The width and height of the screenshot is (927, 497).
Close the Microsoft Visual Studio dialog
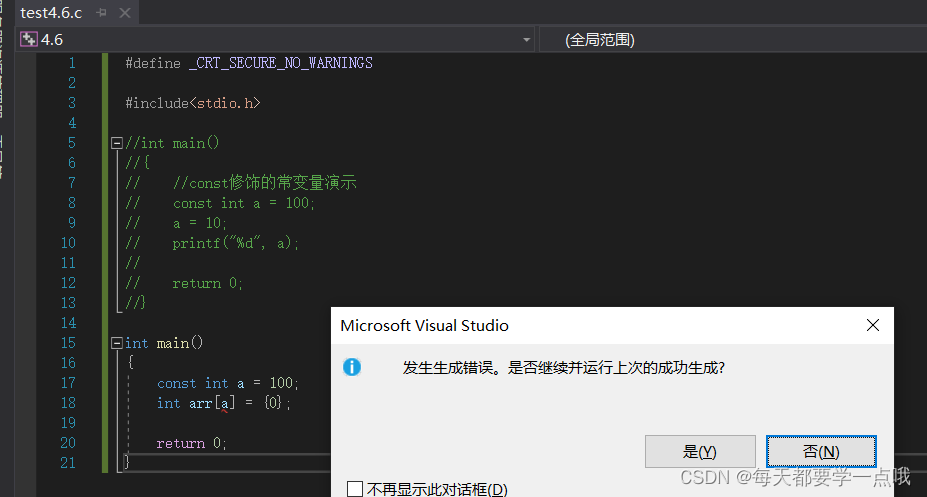872,325
